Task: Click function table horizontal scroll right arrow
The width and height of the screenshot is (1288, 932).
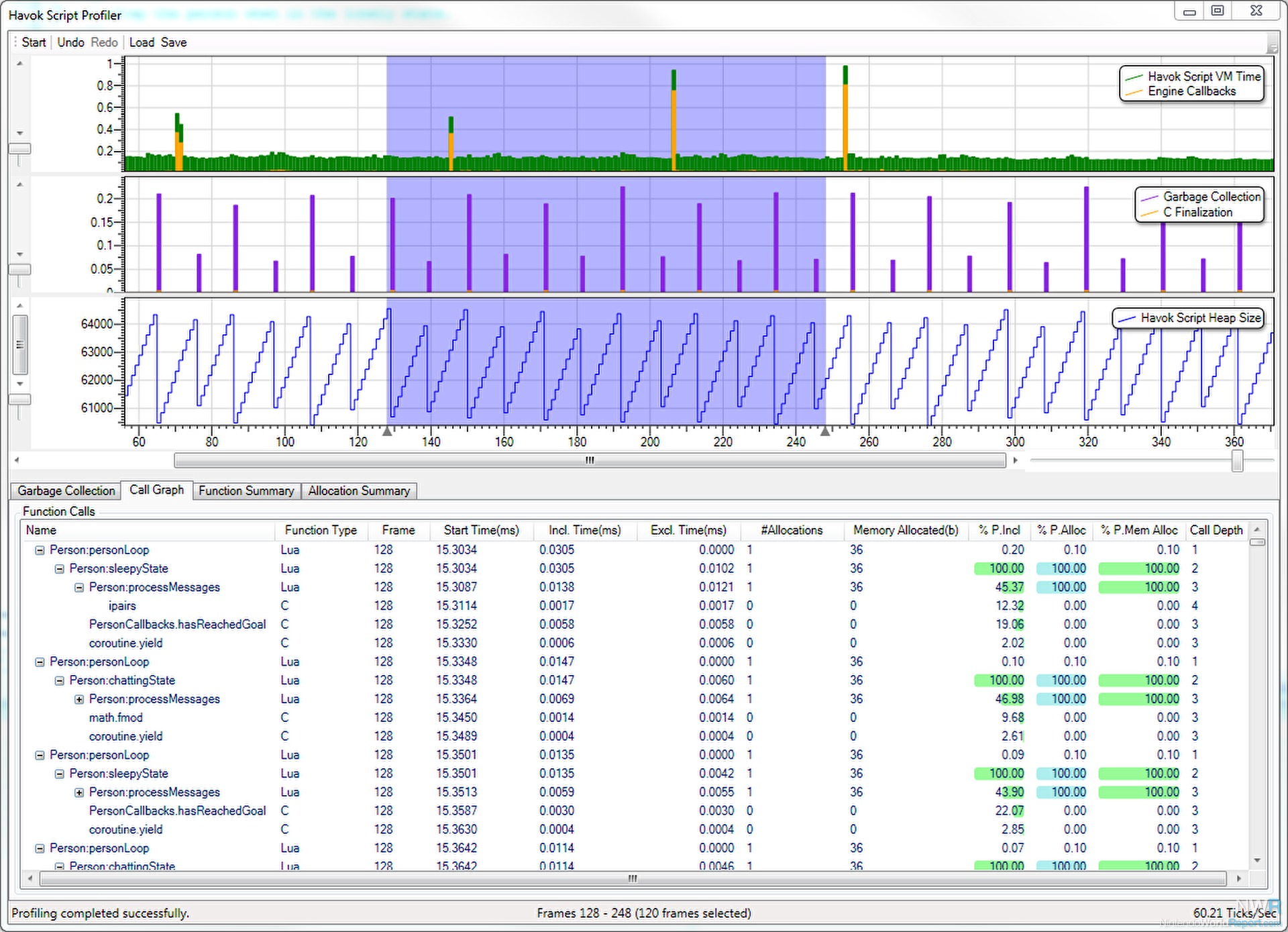Action: pos(1238,878)
